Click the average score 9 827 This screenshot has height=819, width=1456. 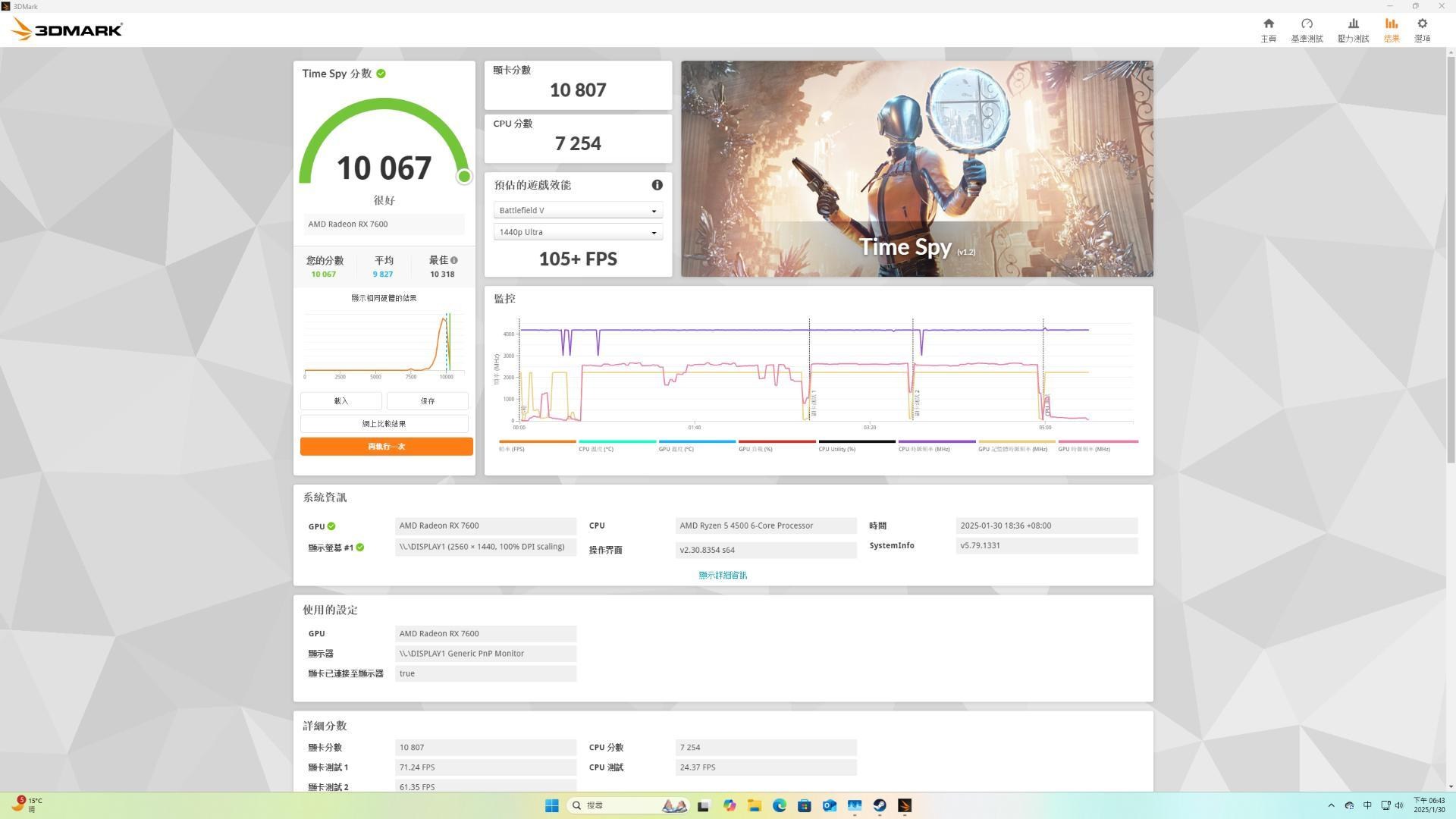click(x=383, y=275)
